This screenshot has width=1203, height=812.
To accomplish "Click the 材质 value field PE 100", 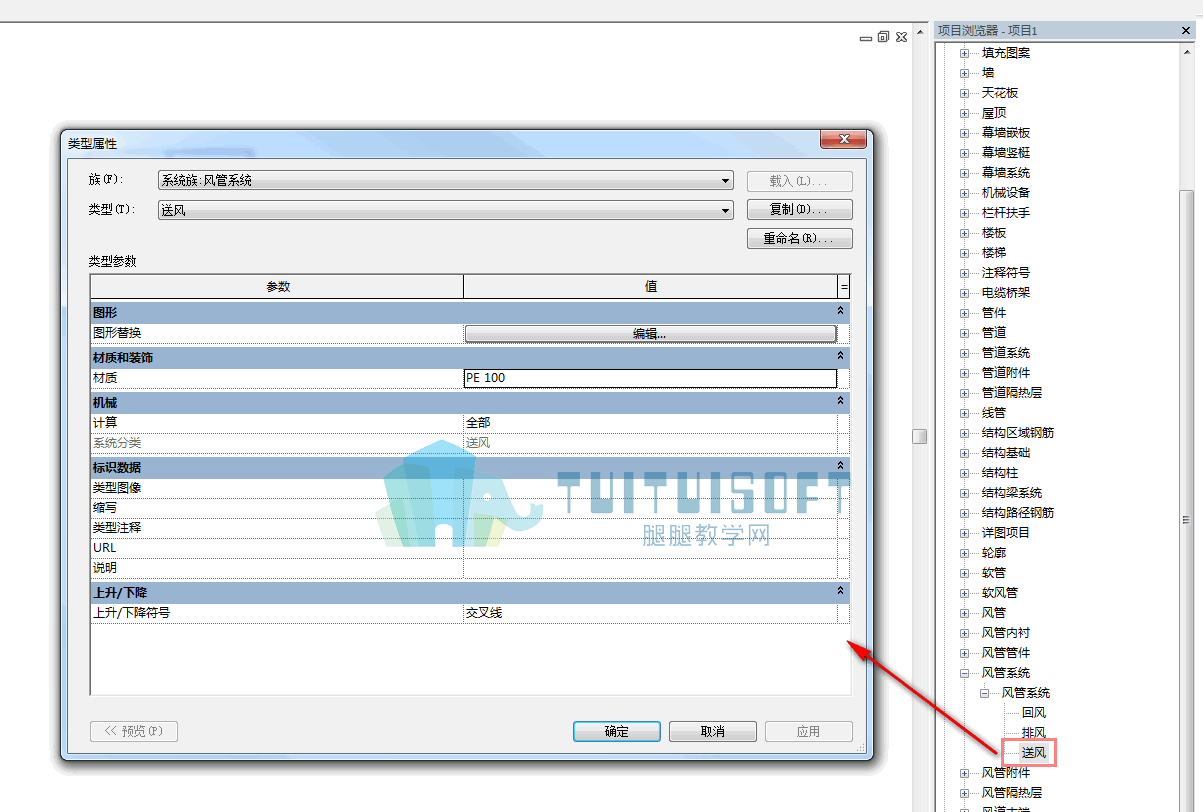I will (650, 378).
